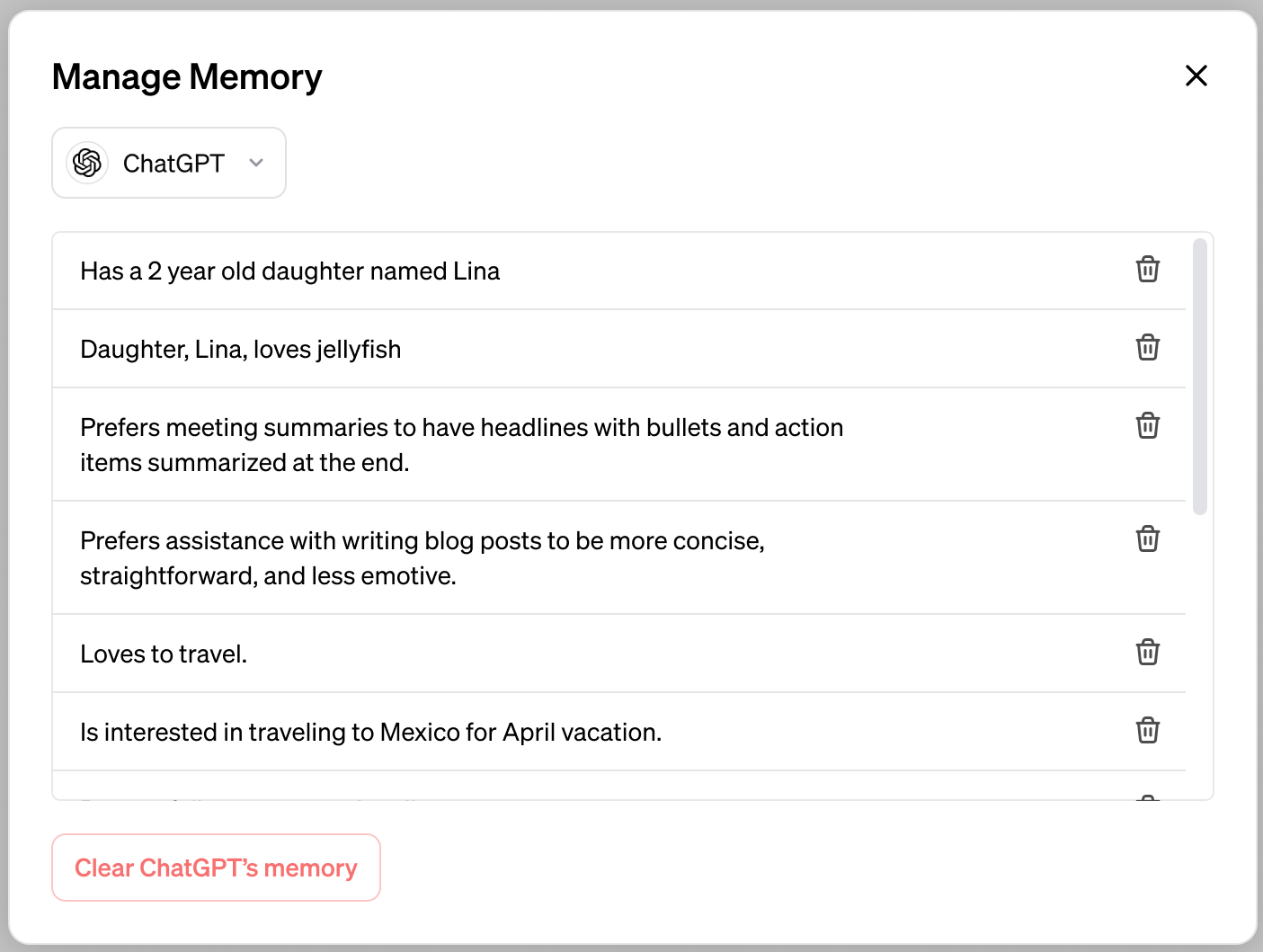1263x952 pixels.
Task: Click the 'Daughter, Lina, loves jellyfish' text
Action: (x=241, y=349)
